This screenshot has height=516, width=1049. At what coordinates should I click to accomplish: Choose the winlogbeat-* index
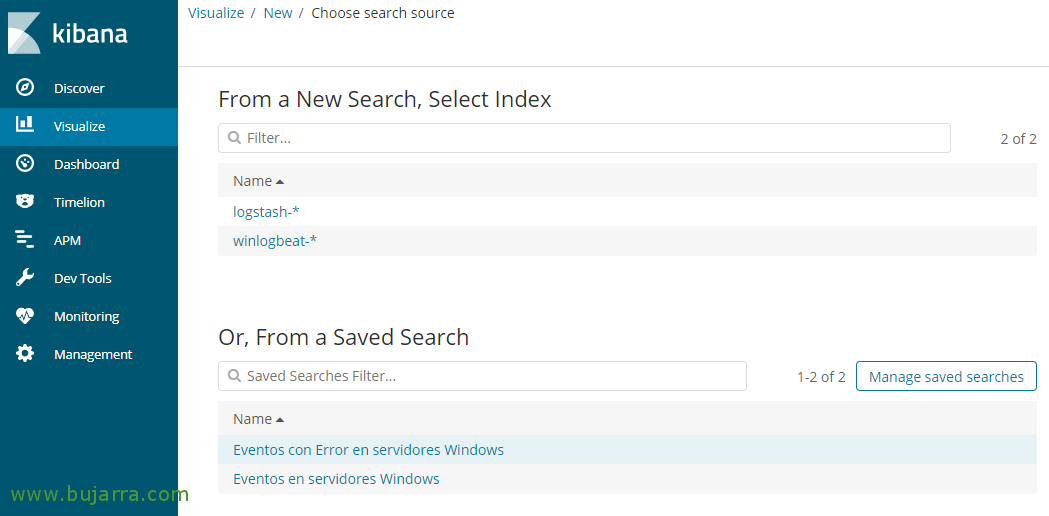[x=275, y=241]
